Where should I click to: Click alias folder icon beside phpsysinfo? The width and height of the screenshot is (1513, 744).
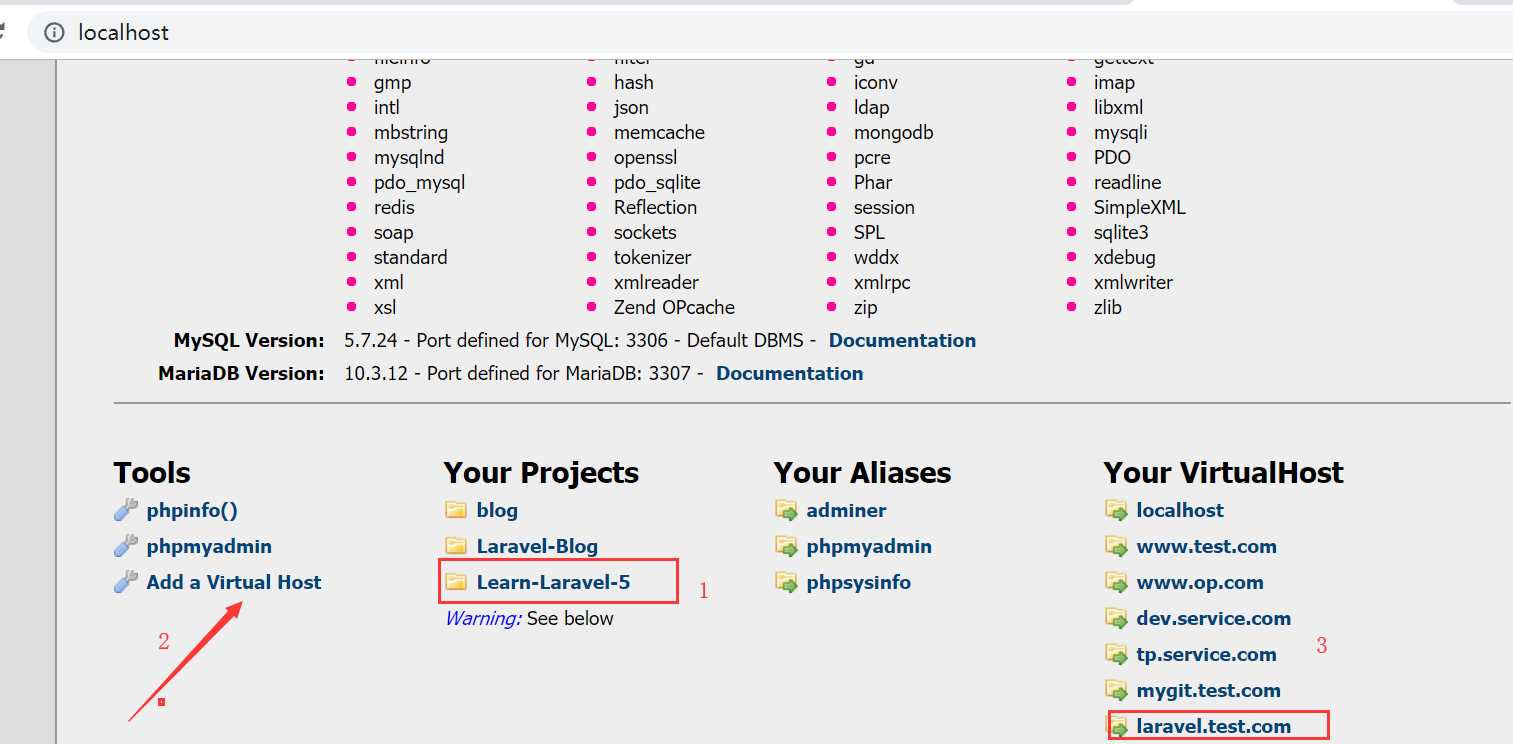pos(786,582)
